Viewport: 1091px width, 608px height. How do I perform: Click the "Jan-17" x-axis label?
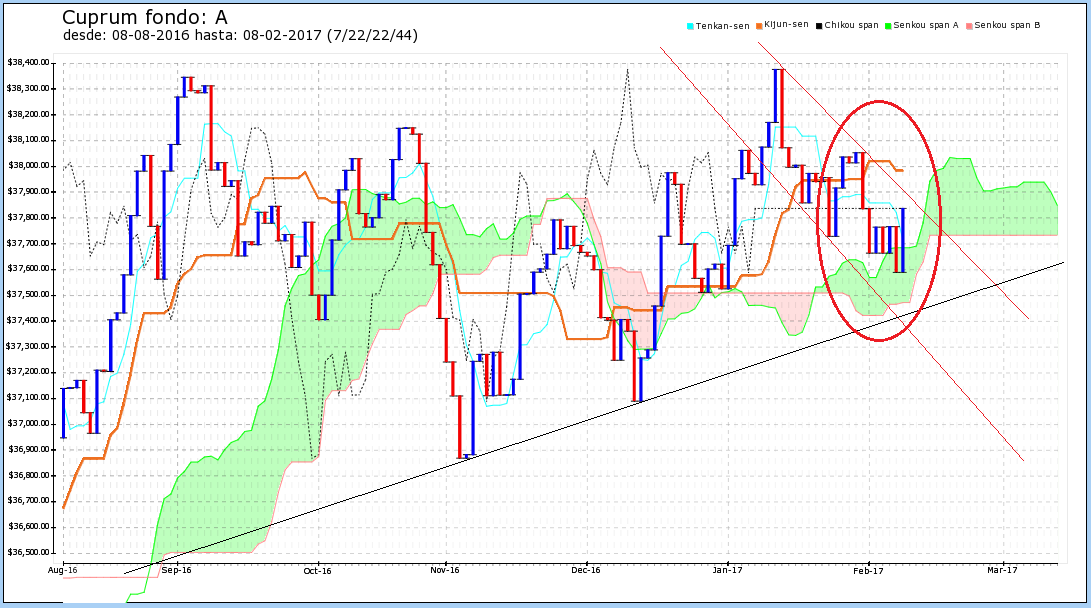click(x=728, y=571)
